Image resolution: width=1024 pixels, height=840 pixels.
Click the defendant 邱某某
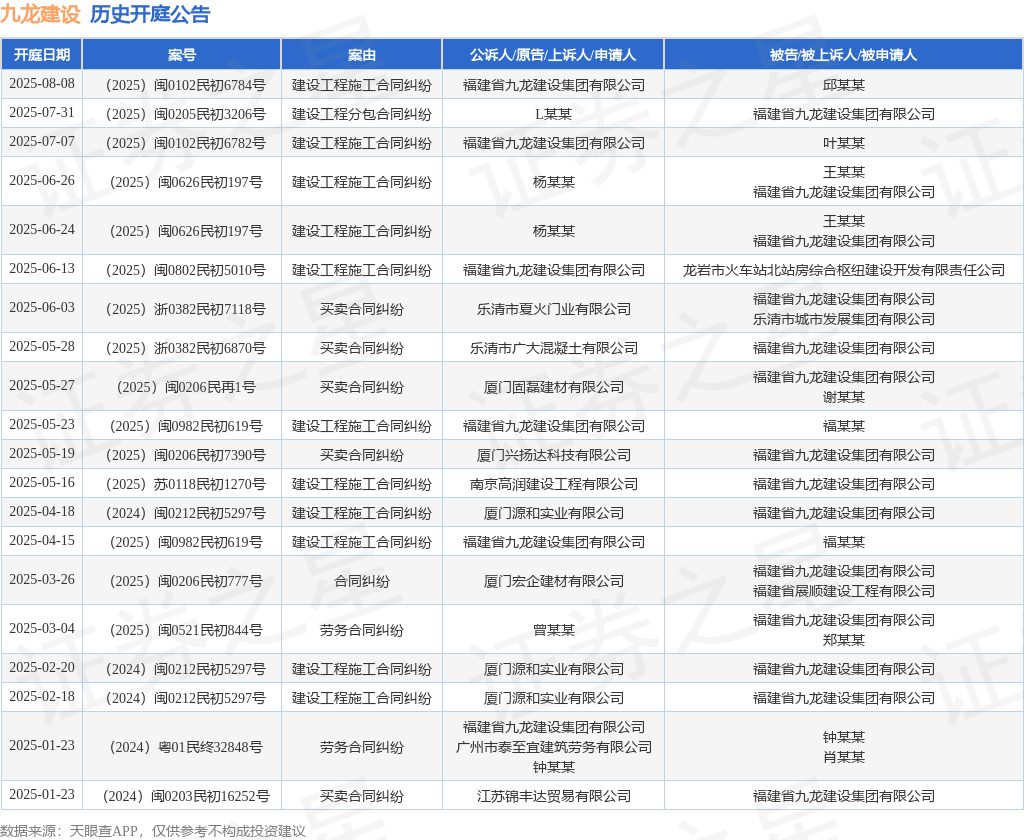click(x=843, y=85)
